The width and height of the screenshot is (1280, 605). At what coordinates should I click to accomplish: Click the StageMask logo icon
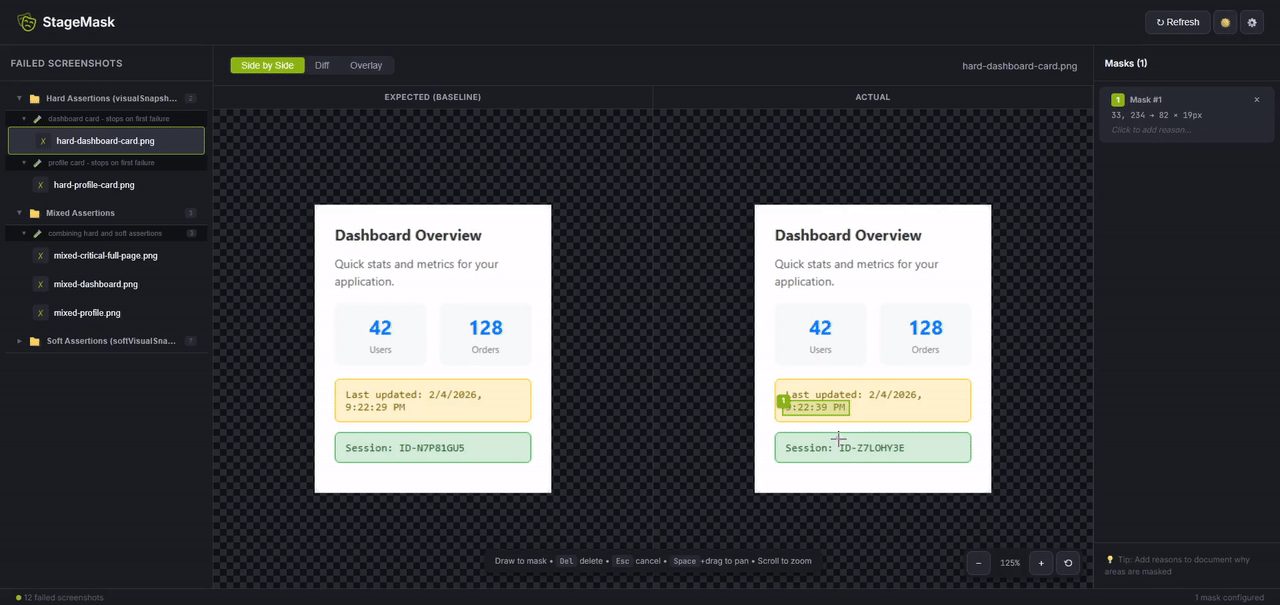pyautogui.click(x=27, y=22)
